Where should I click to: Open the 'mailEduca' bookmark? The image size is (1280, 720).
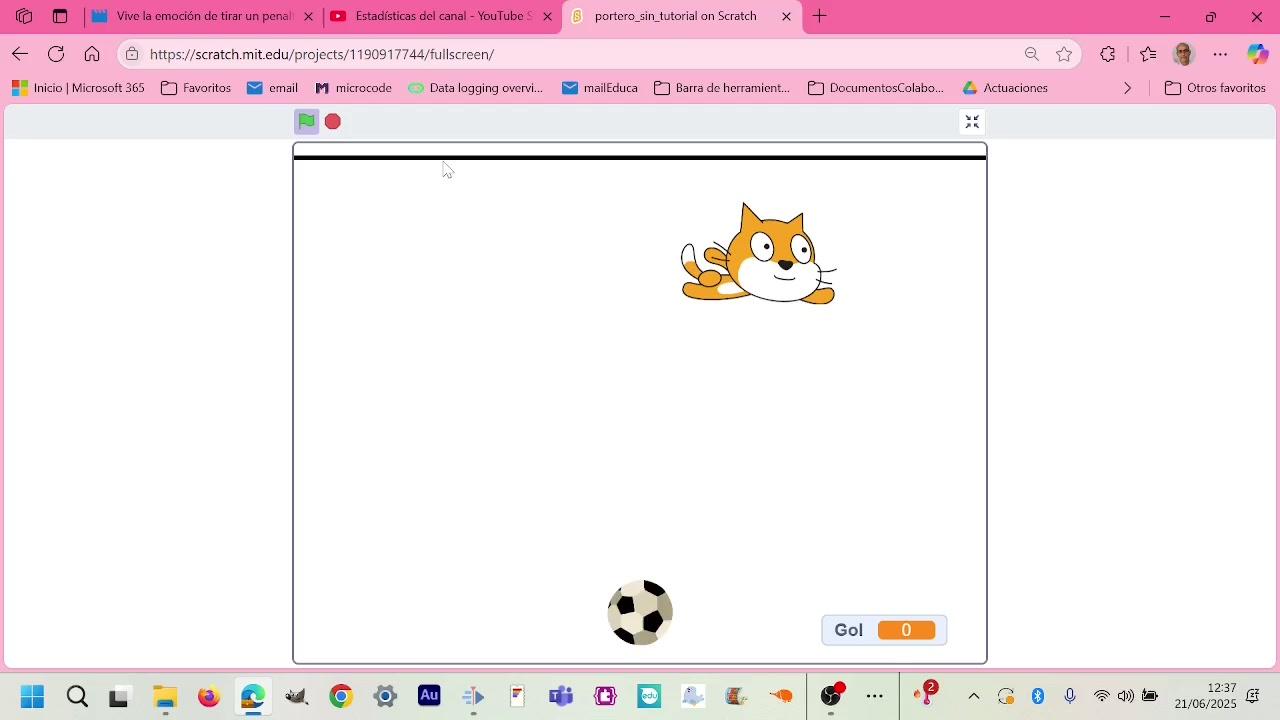click(x=600, y=88)
